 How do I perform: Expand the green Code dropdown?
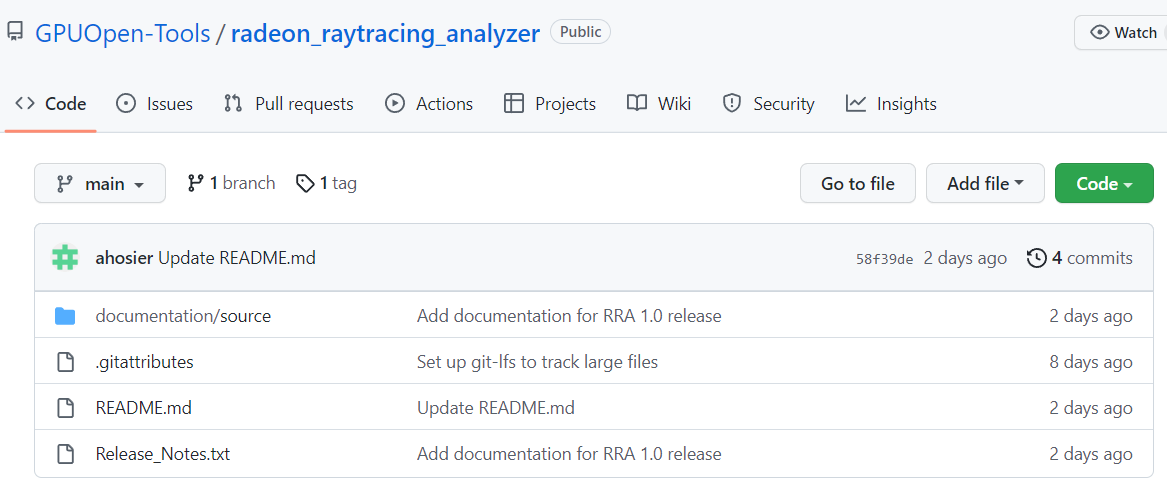pos(1104,183)
